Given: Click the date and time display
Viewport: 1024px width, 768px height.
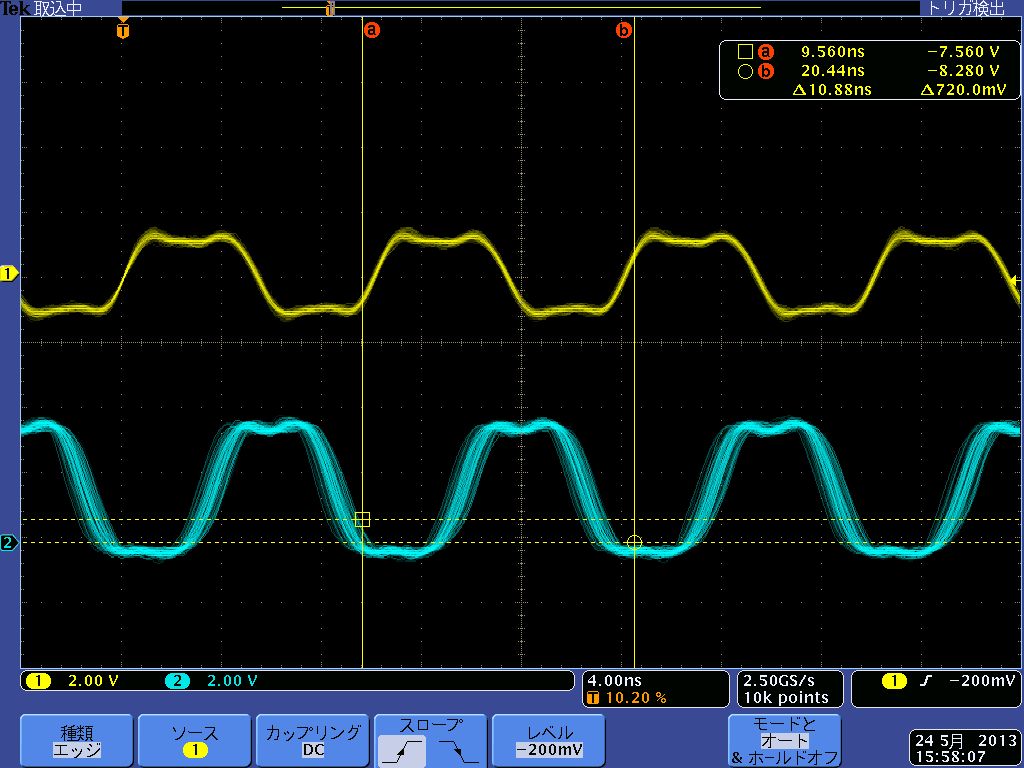Looking at the screenshot, I should pyautogui.click(x=965, y=748).
